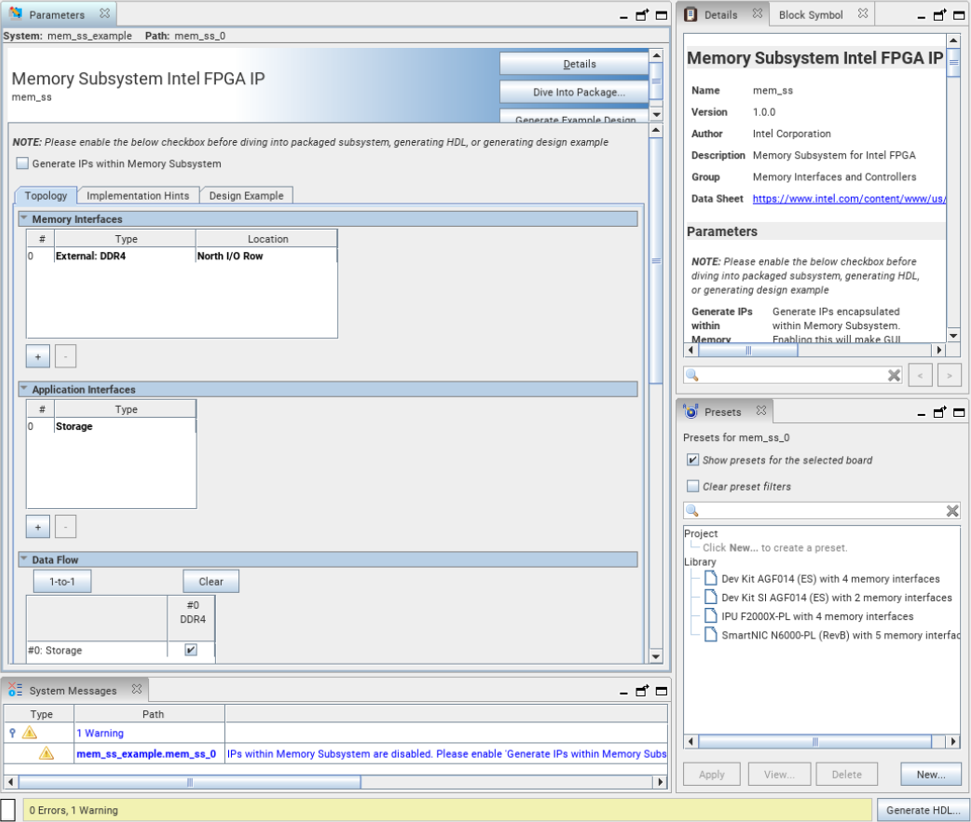Remove memory interface with minus button
The height and width of the screenshot is (822, 971).
tap(66, 357)
